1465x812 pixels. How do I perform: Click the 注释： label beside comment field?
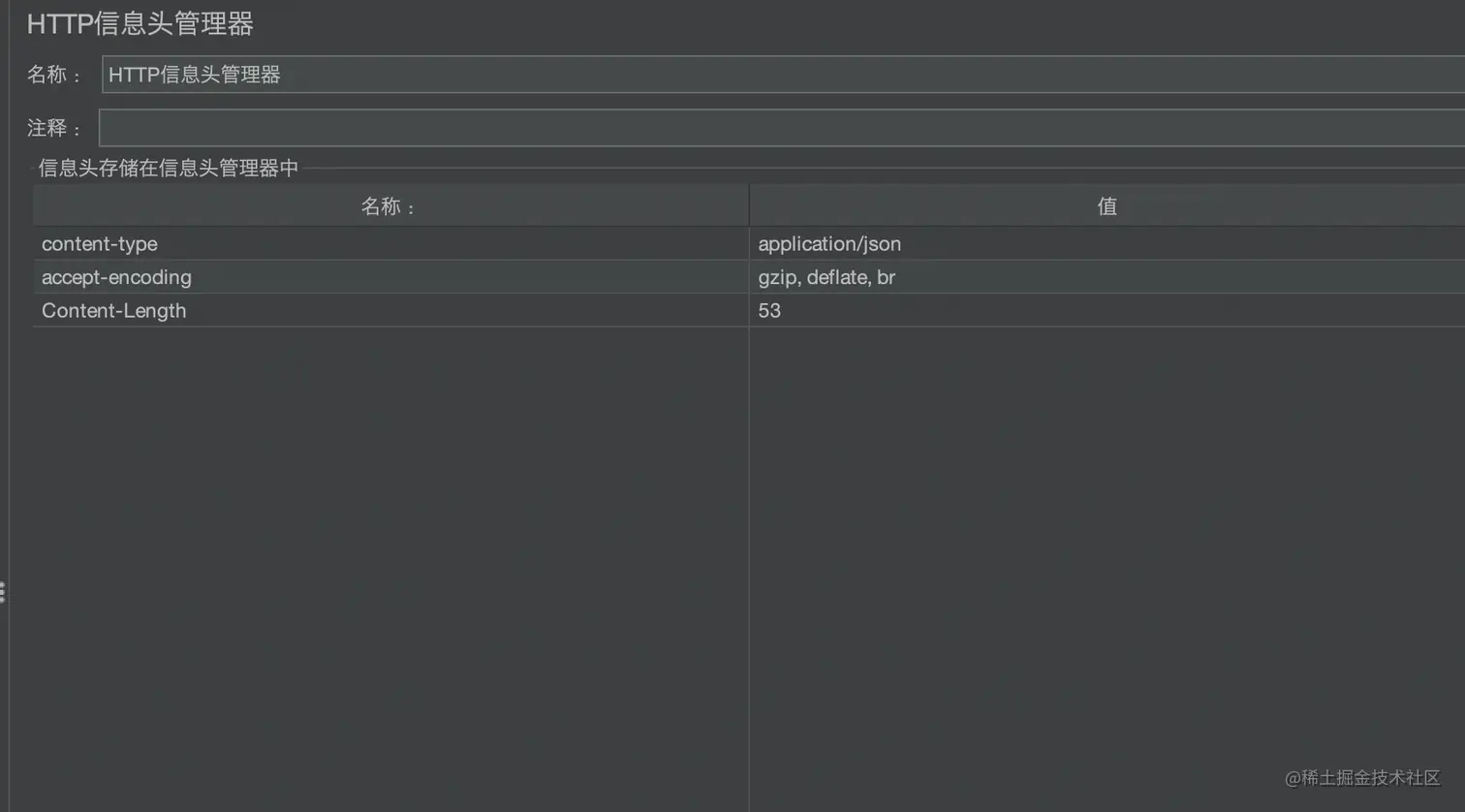click(x=55, y=128)
